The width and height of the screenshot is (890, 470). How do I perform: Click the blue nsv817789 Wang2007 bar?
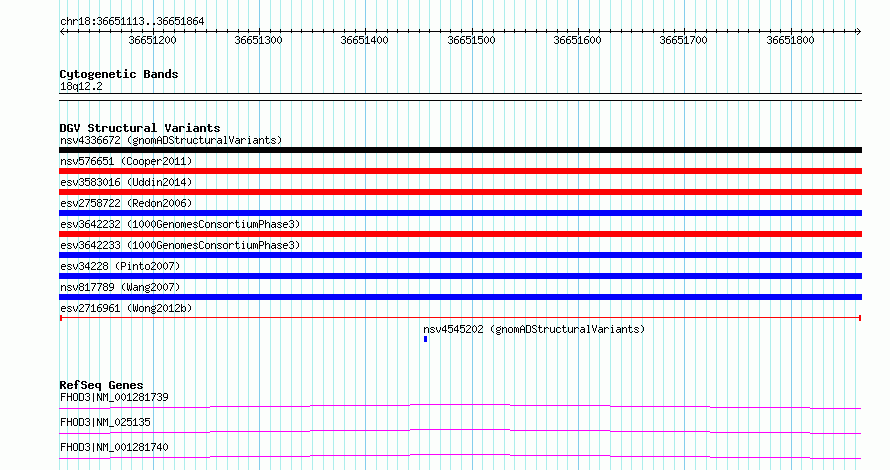click(x=460, y=297)
